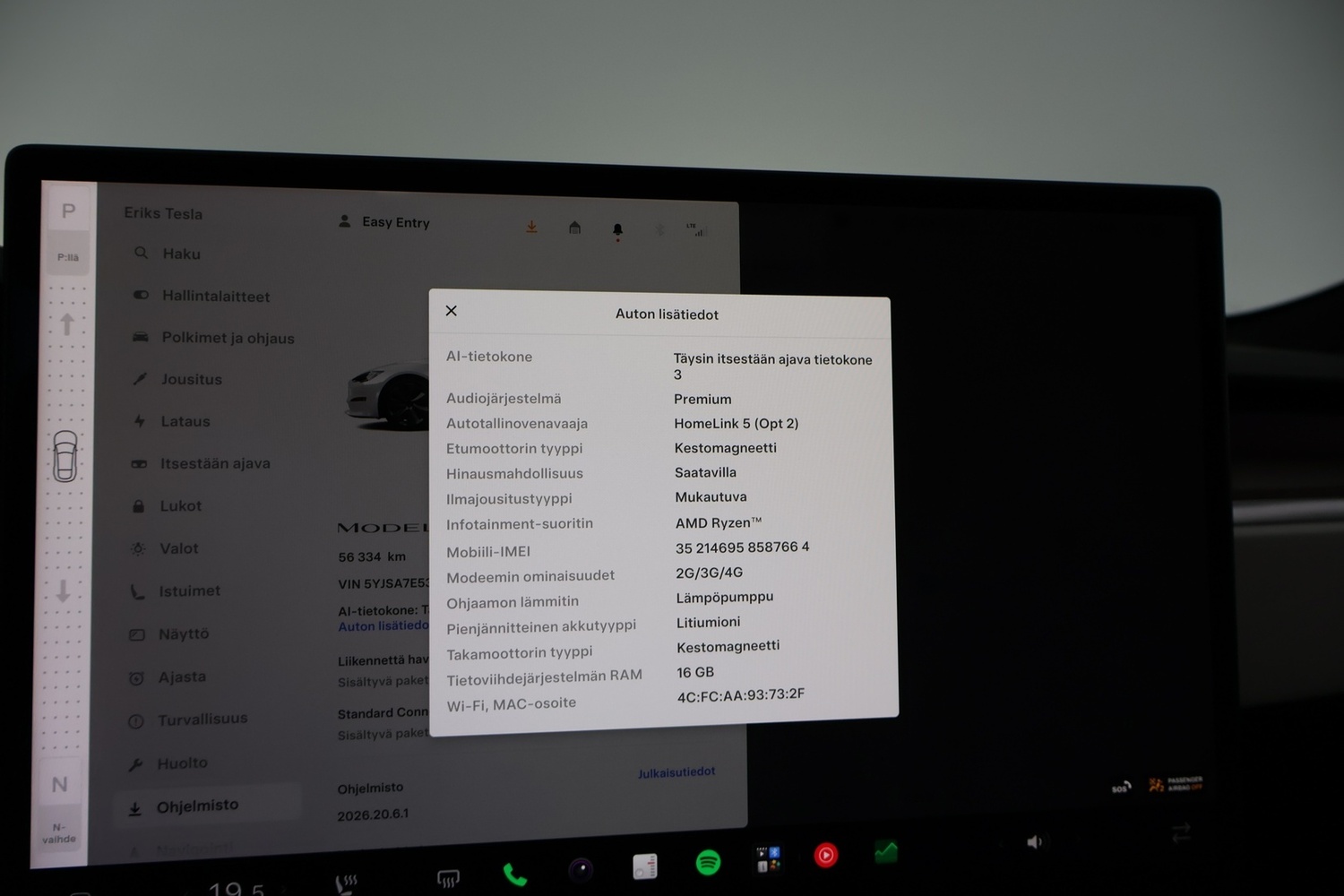Open the Valot lights menu
1344x896 pixels.
[164, 548]
